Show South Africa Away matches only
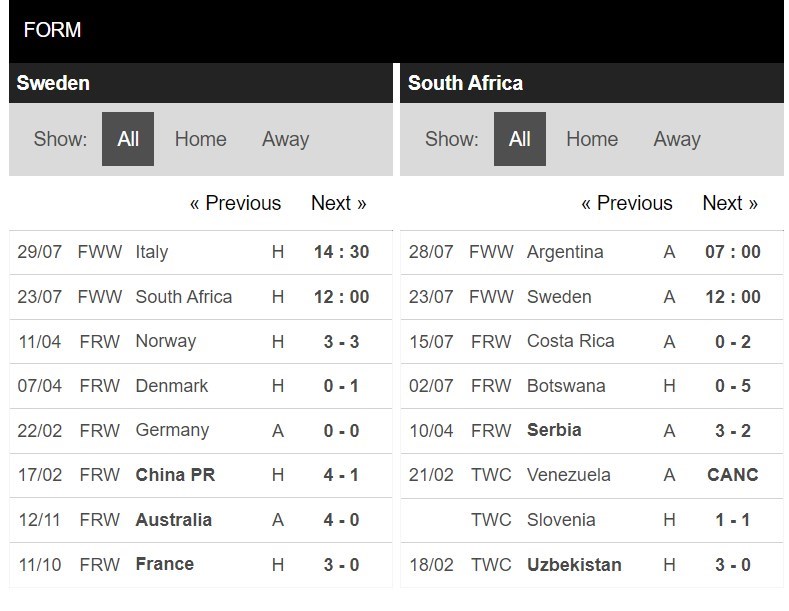The width and height of the screenshot is (789, 611). [677, 139]
